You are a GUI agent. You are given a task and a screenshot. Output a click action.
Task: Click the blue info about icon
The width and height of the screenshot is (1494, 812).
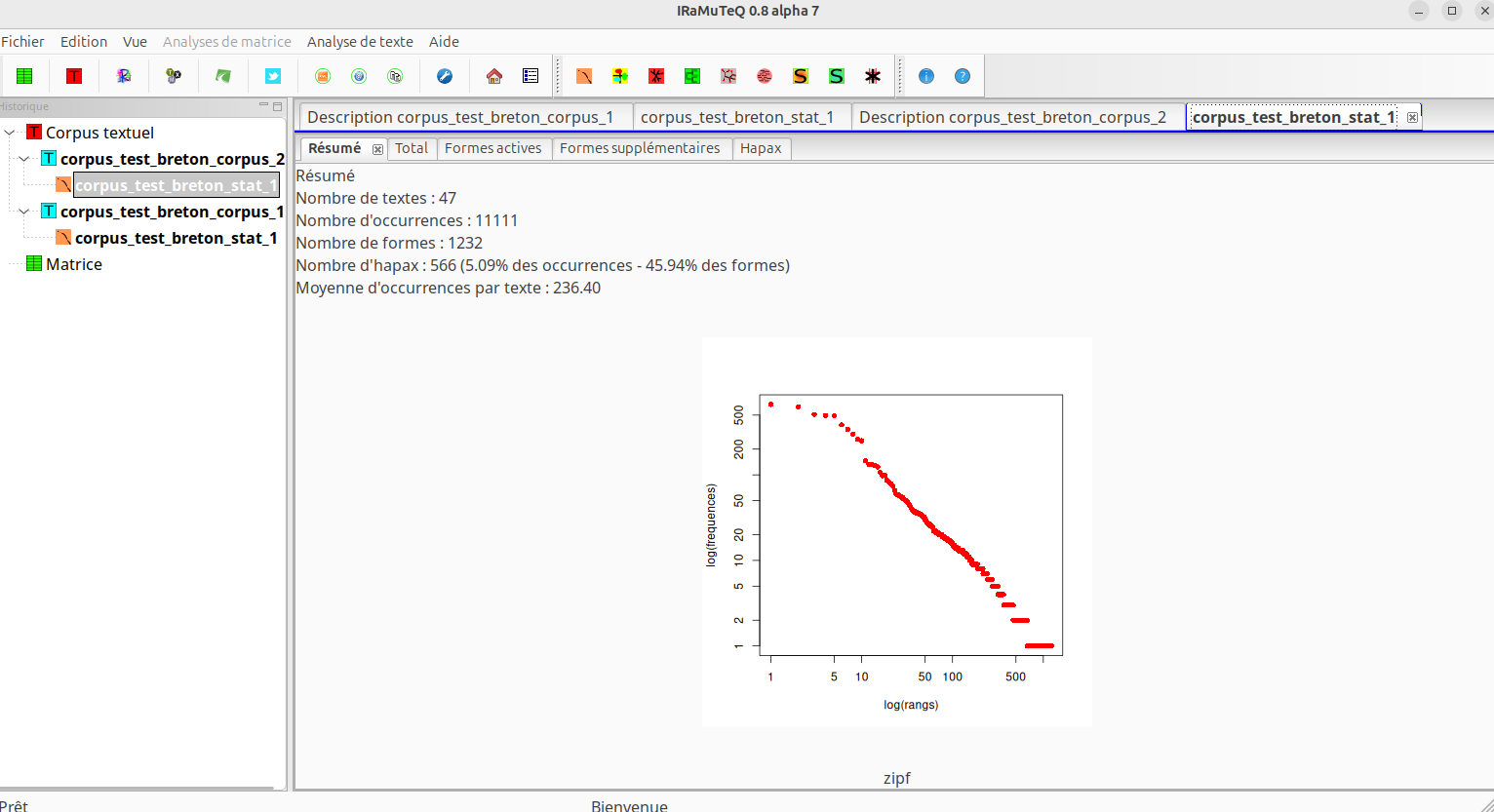pos(926,76)
